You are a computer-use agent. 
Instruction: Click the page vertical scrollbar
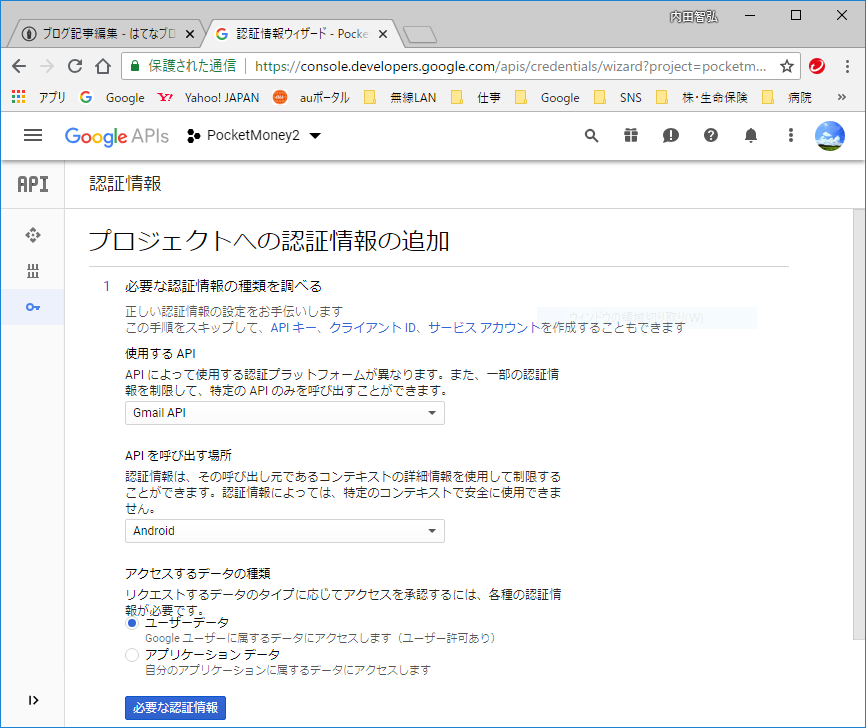859,425
